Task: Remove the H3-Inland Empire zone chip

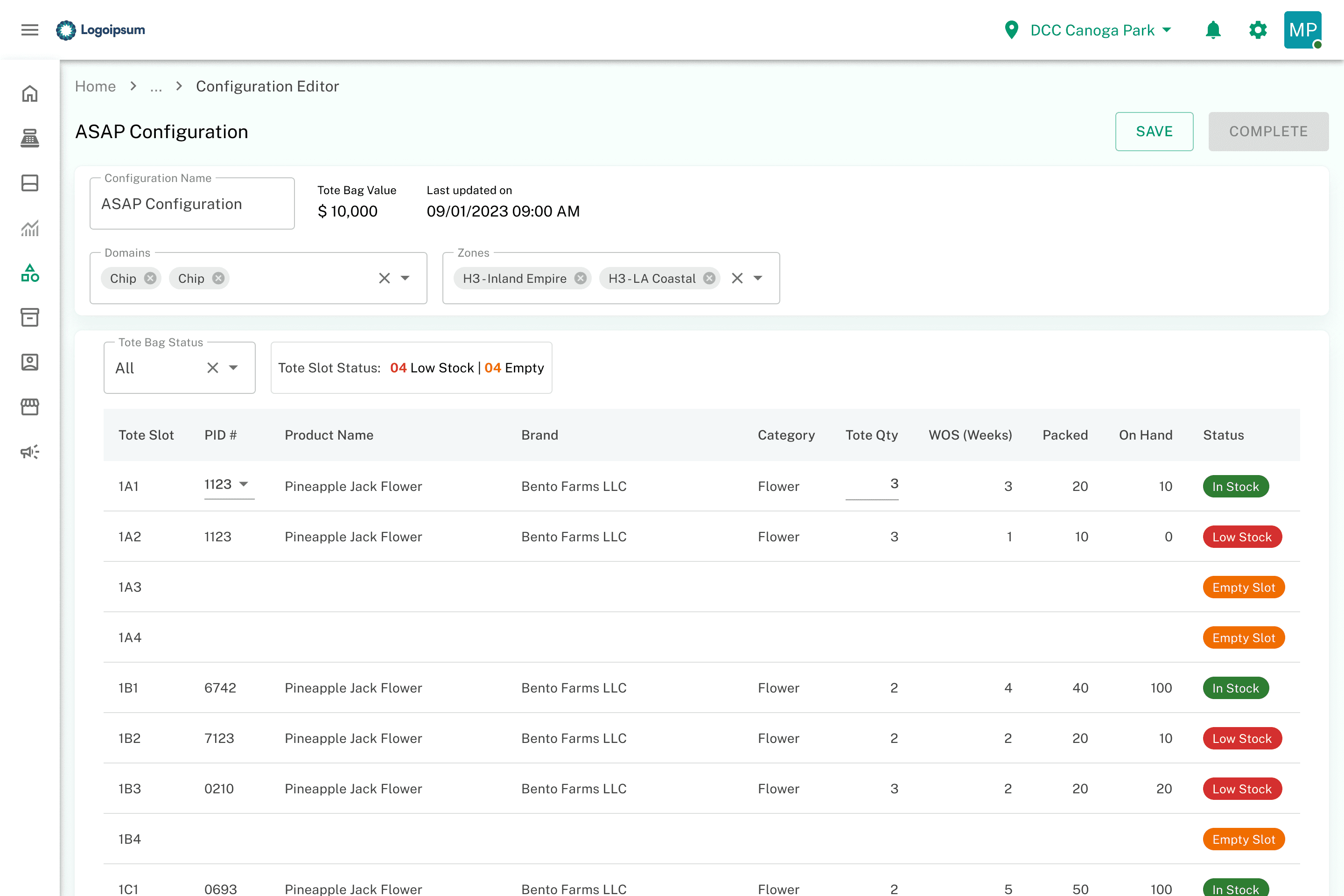Action: [581, 278]
